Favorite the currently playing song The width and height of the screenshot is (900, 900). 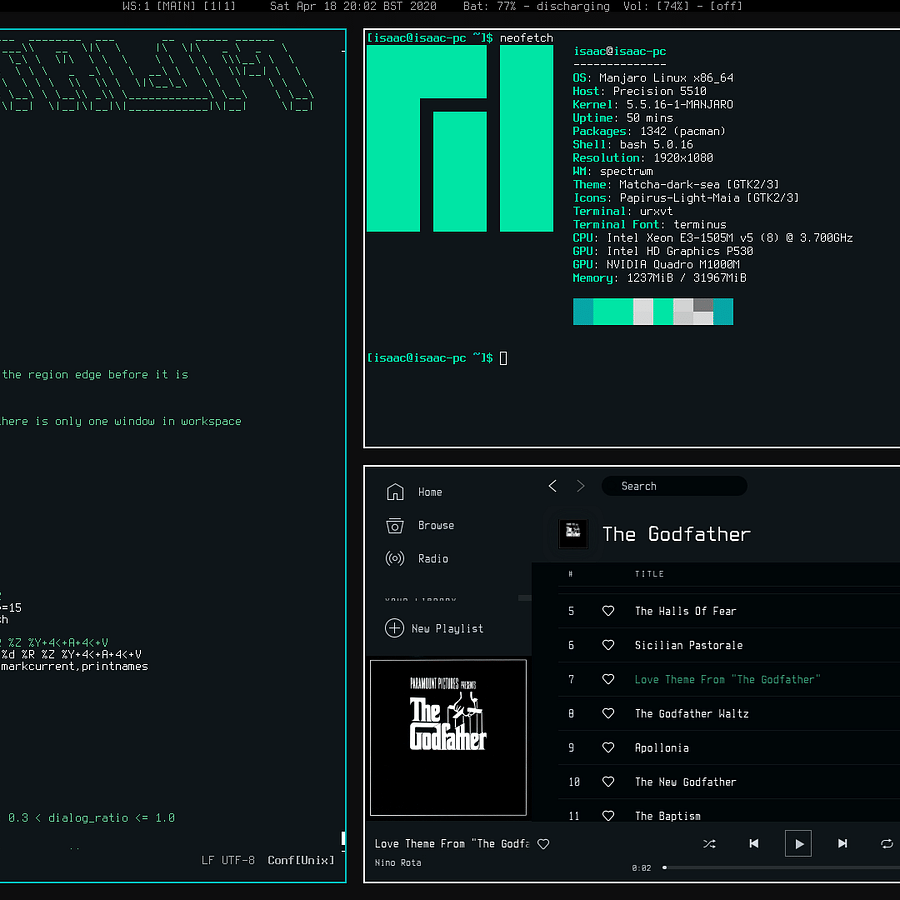[543, 844]
